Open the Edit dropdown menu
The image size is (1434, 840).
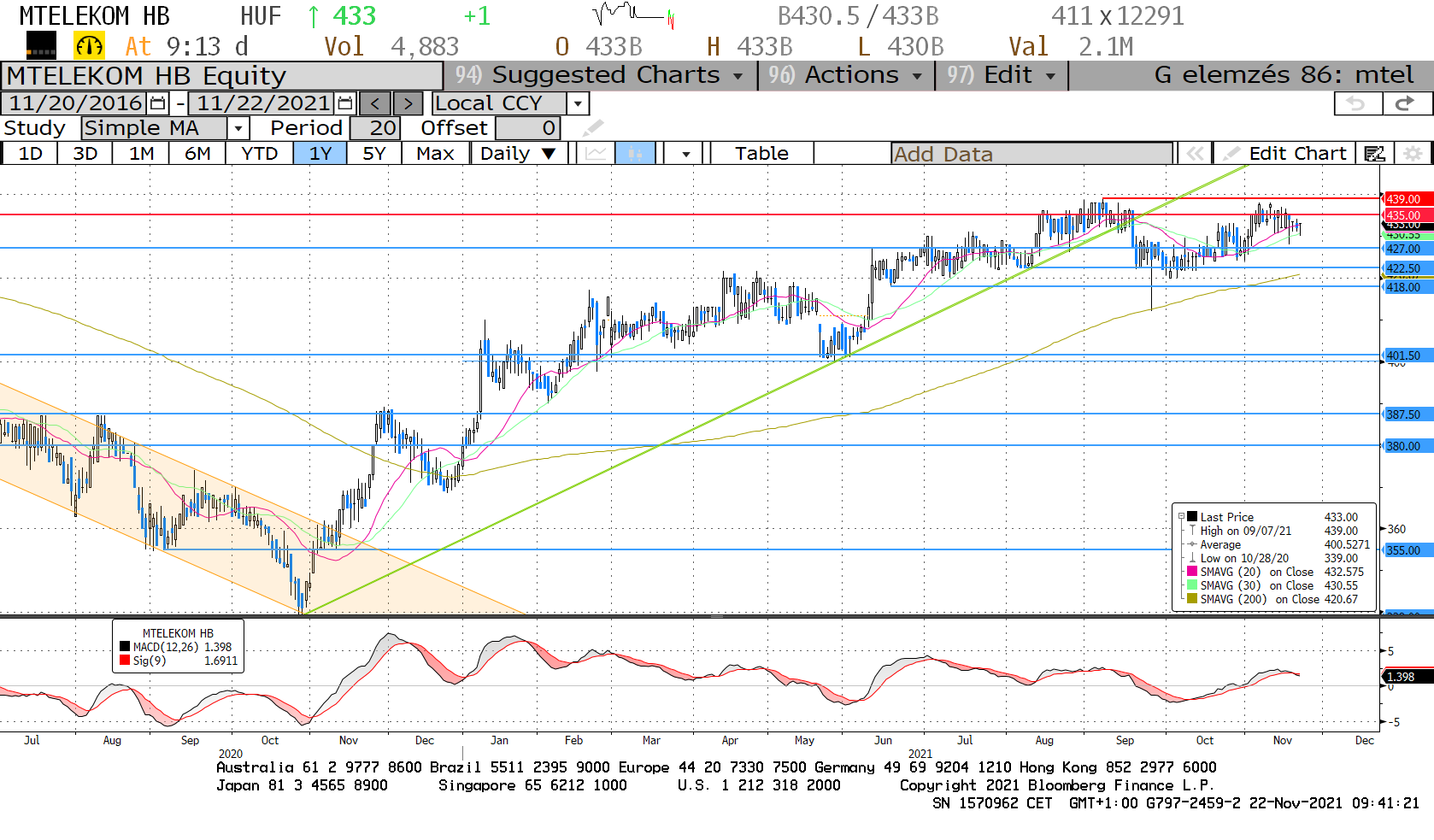(x=1002, y=75)
